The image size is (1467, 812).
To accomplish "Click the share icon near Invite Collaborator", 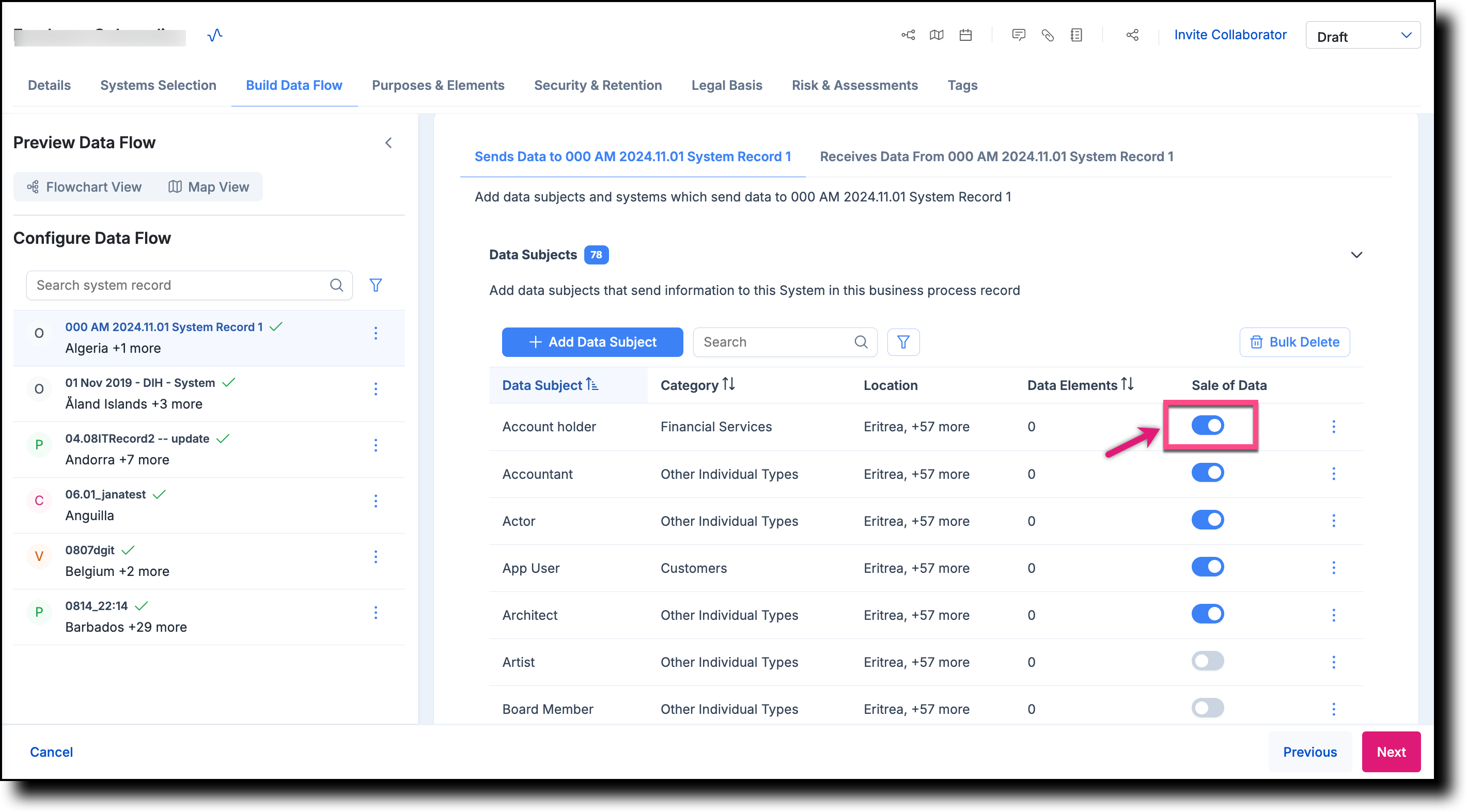I will [1132, 35].
